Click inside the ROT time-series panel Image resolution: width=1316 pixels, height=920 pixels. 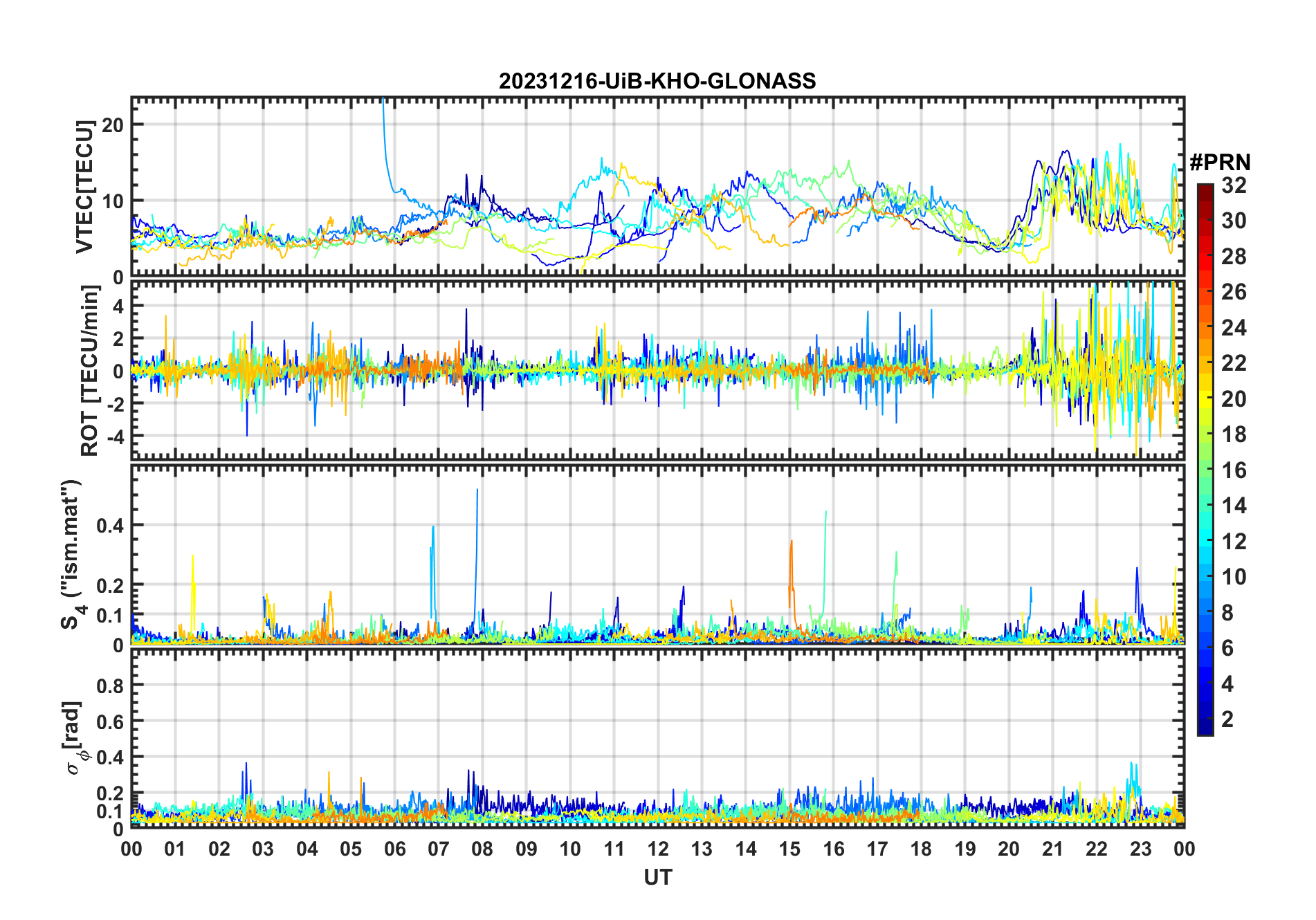[x=657, y=370]
